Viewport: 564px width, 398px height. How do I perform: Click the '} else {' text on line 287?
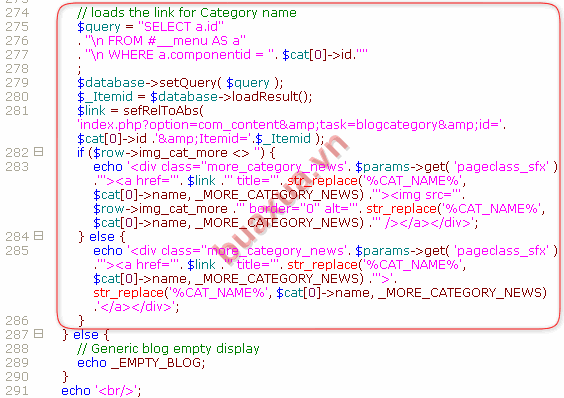click(85, 335)
